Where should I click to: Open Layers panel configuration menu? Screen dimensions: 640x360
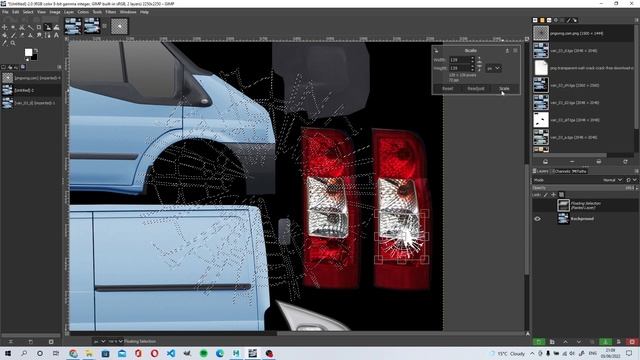click(x=636, y=171)
